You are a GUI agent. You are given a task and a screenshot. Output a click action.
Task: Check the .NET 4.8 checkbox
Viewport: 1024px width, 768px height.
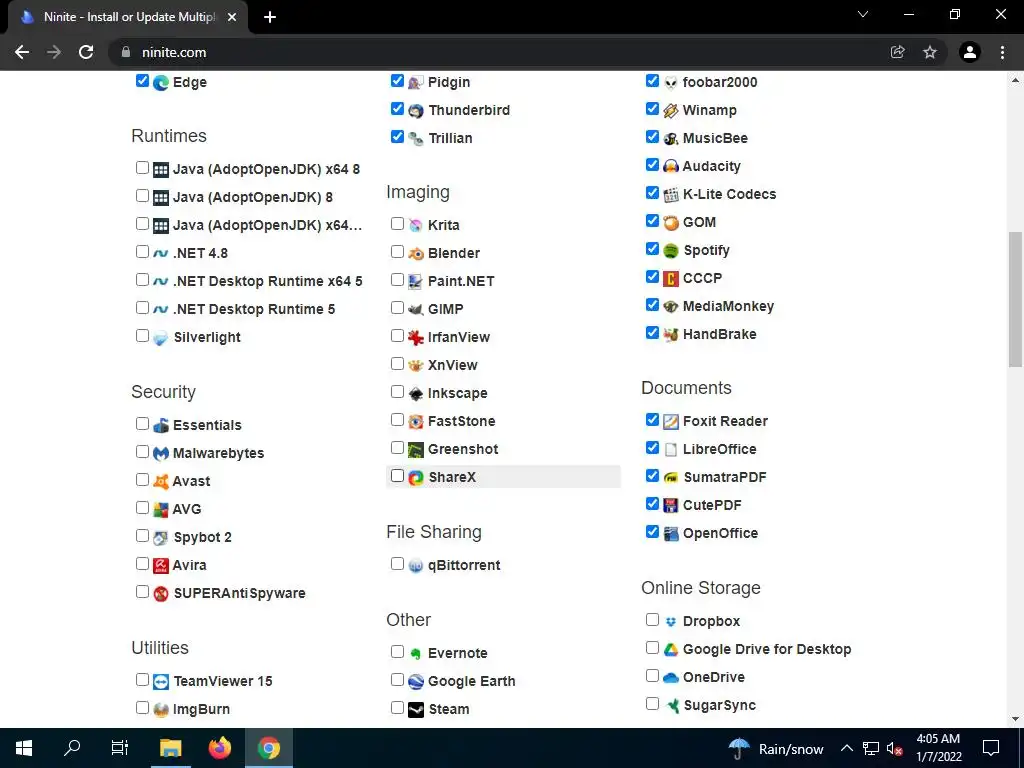[142, 251]
